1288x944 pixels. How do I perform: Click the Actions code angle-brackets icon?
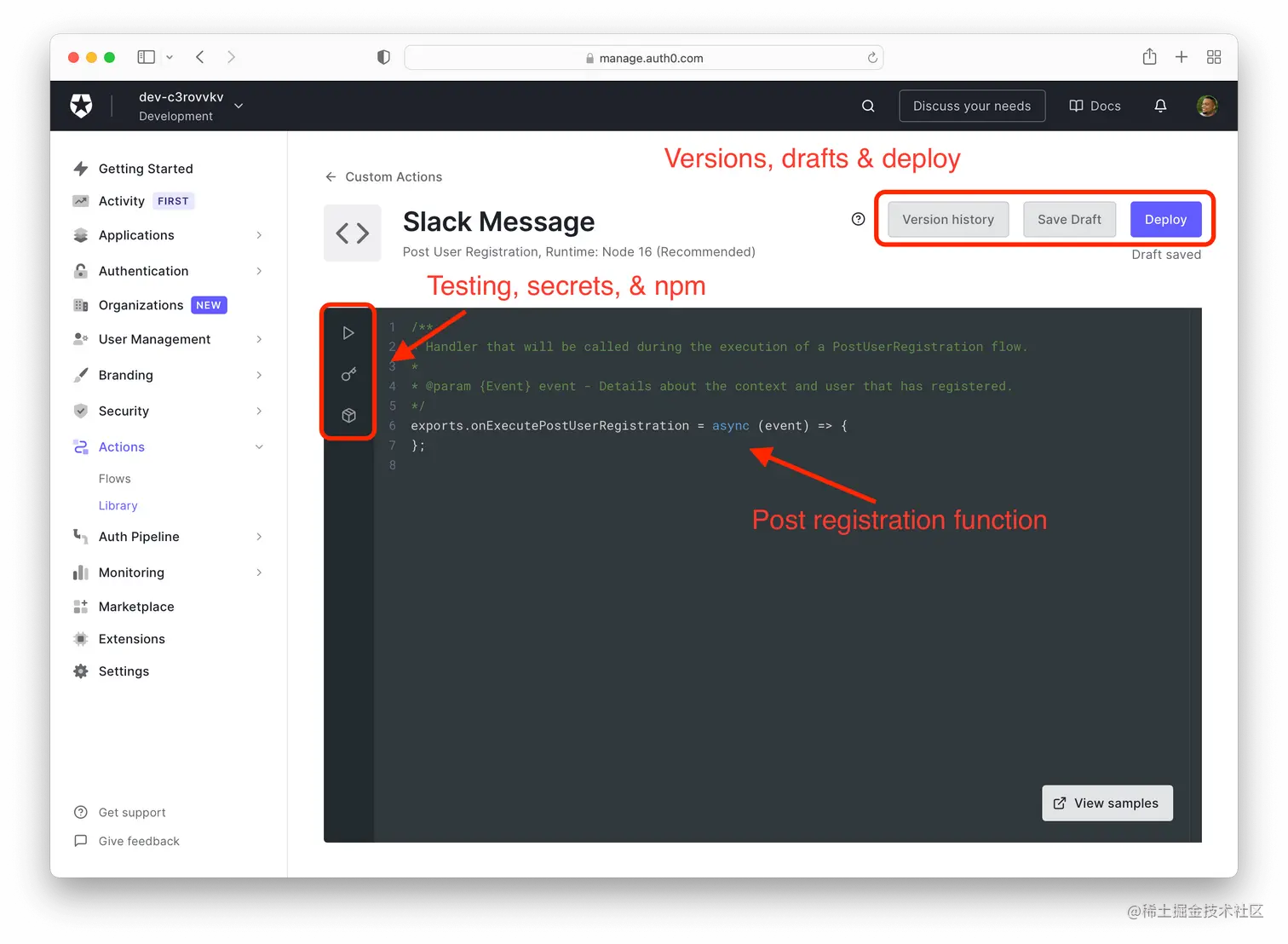click(x=352, y=233)
